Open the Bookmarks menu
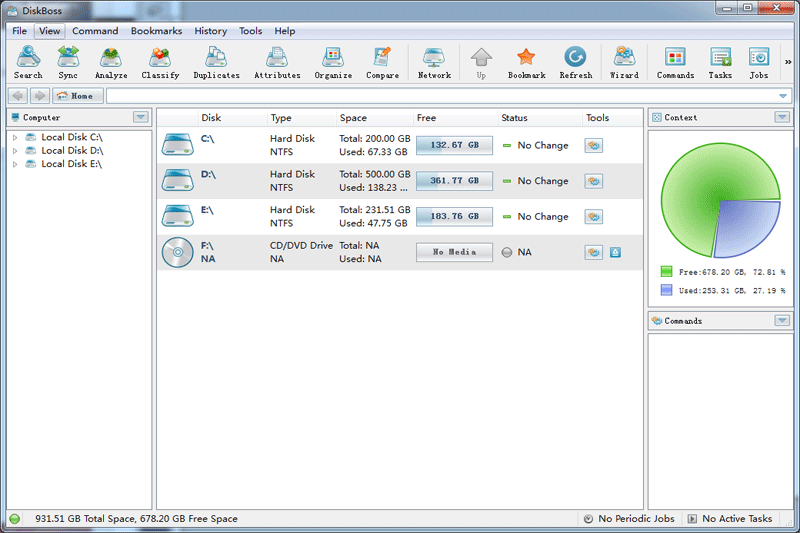Image resolution: width=800 pixels, height=533 pixels. click(156, 31)
